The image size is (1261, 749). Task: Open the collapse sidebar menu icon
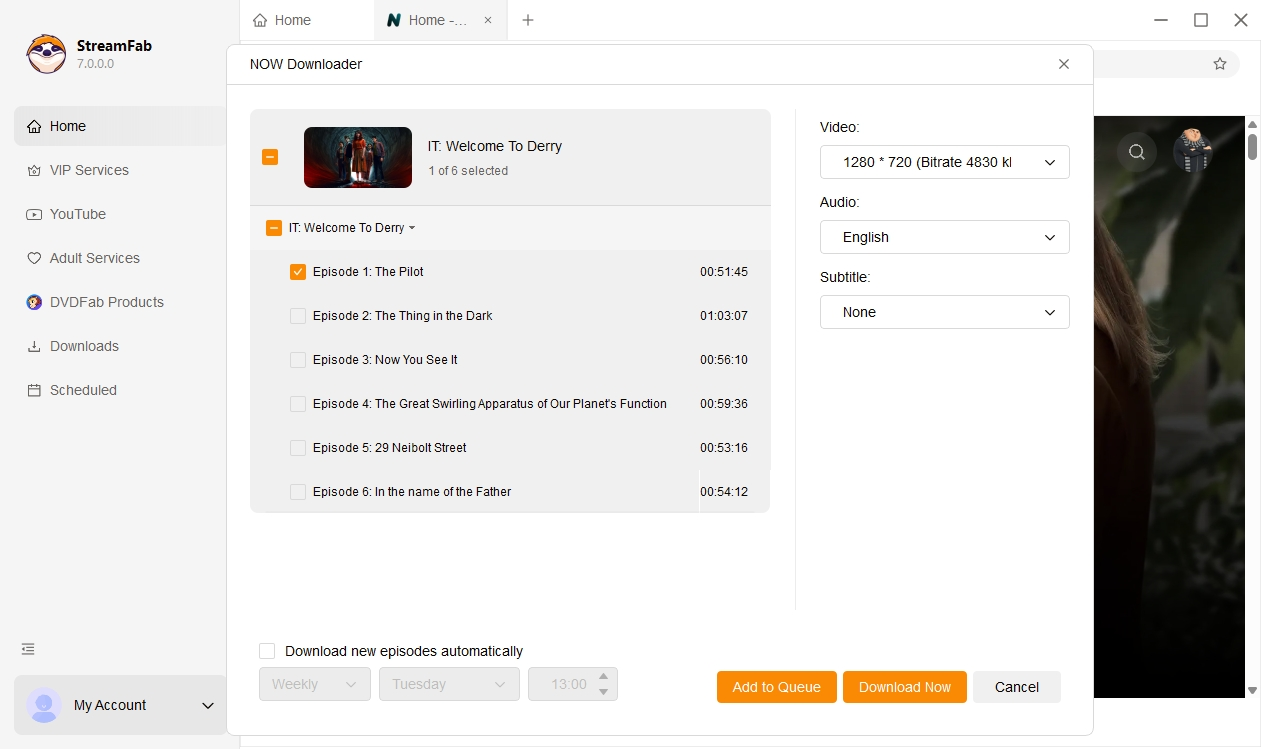click(x=28, y=649)
